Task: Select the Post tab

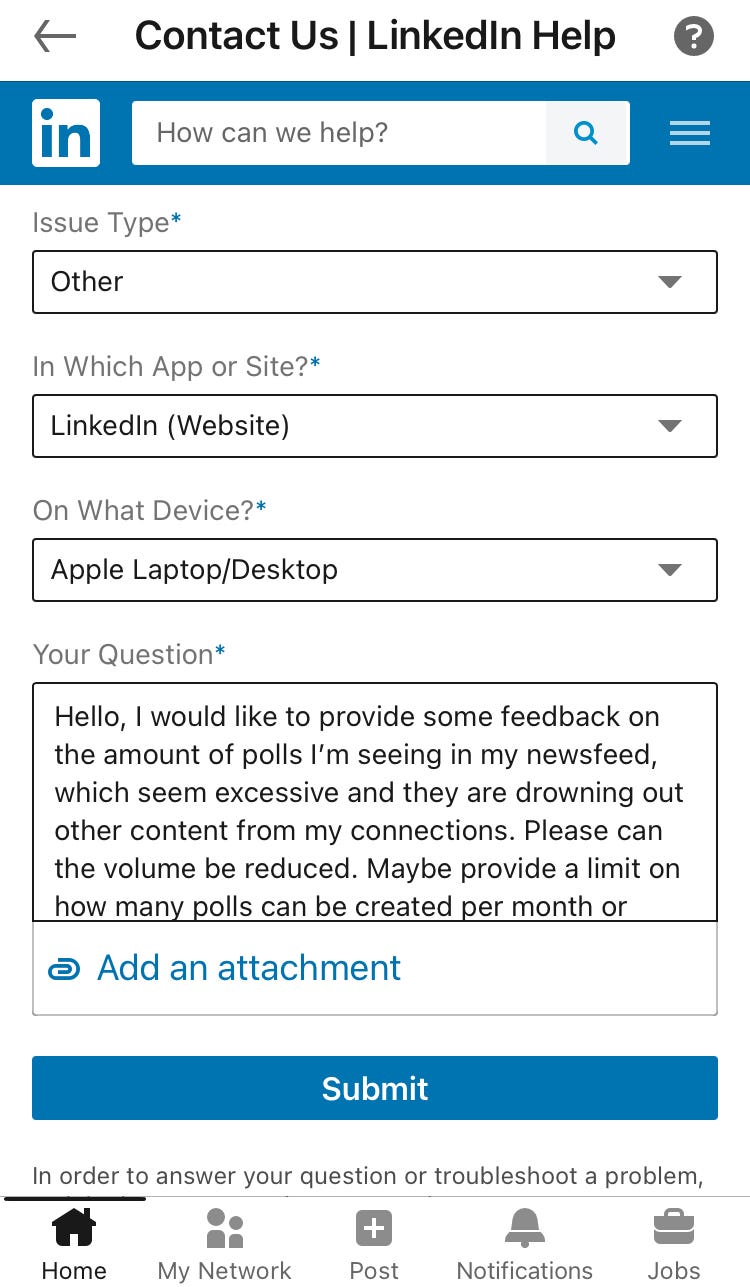Action: [x=374, y=1244]
